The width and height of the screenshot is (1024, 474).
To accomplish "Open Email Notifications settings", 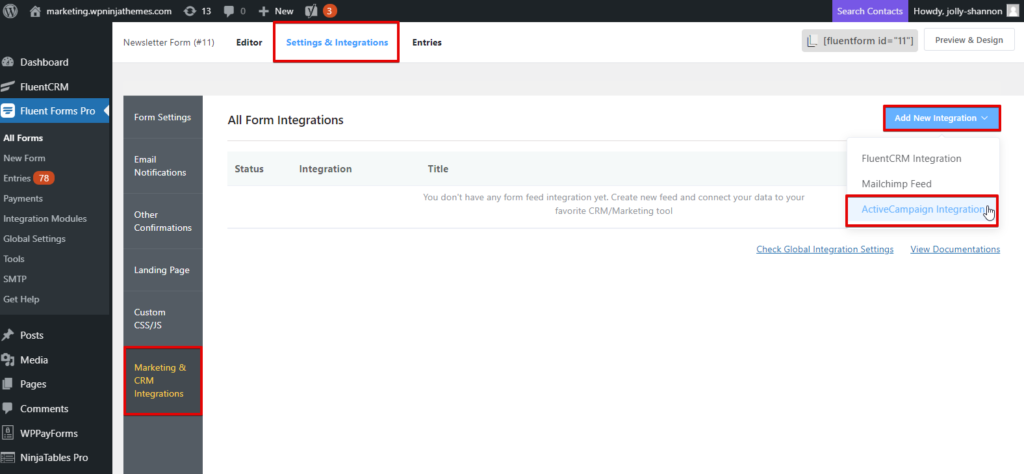I will [x=163, y=166].
